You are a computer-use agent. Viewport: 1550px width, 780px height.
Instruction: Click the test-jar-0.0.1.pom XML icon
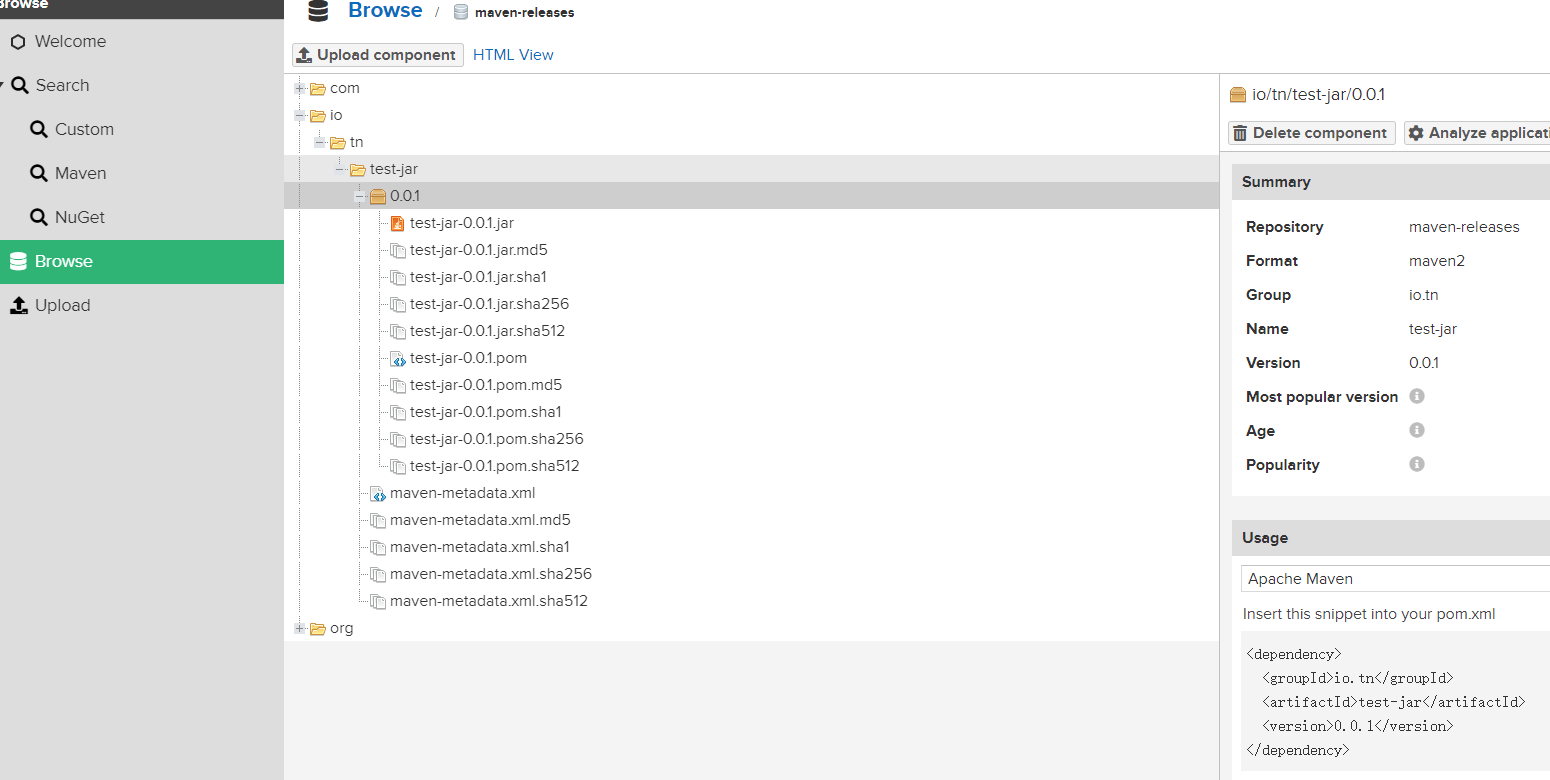pos(398,358)
